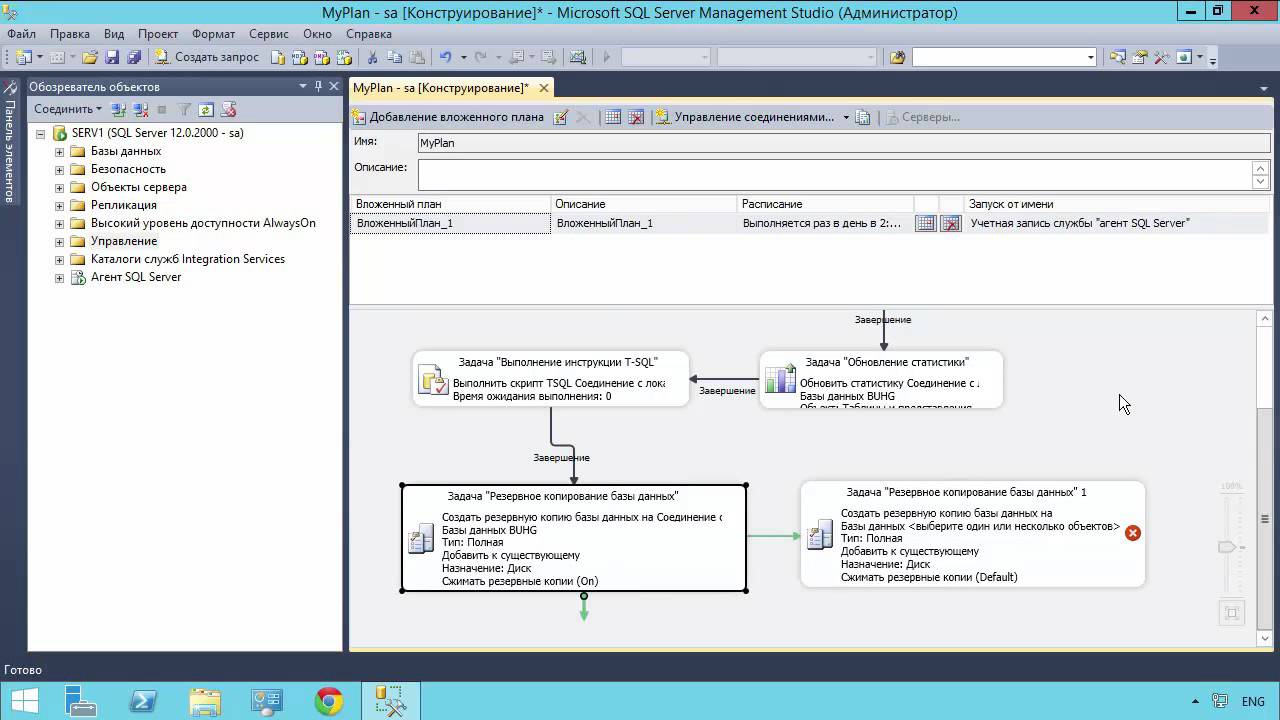The width and height of the screenshot is (1280, 720).
Task: Switch to 'MyPlan - sa [Конструирование]' tab
Action: pos(441,88)
